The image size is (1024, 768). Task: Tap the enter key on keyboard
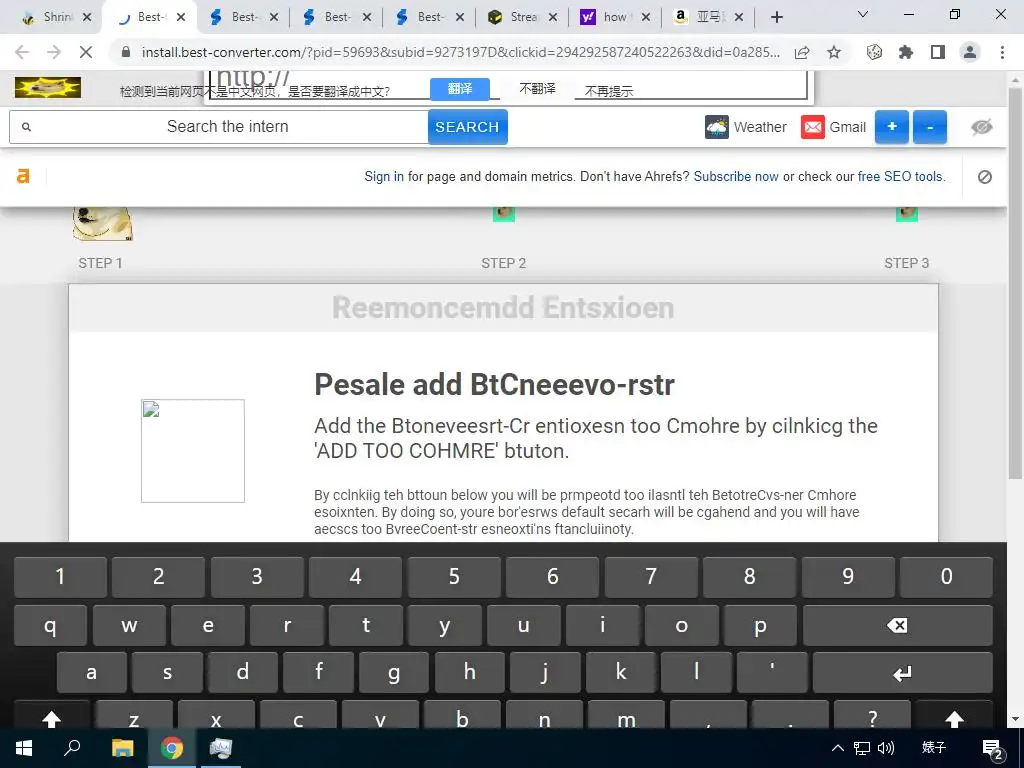(x=903, y=673)
